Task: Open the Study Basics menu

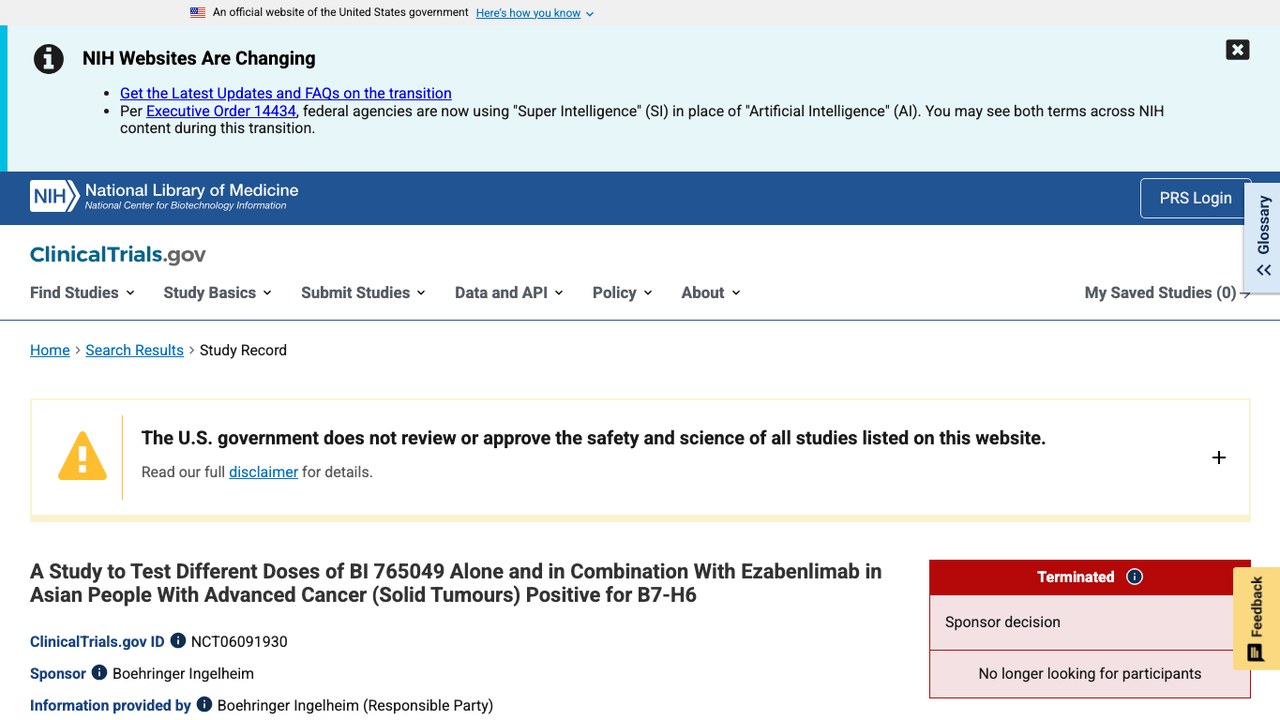Action: pyautogui.click(x=217, y=292)
